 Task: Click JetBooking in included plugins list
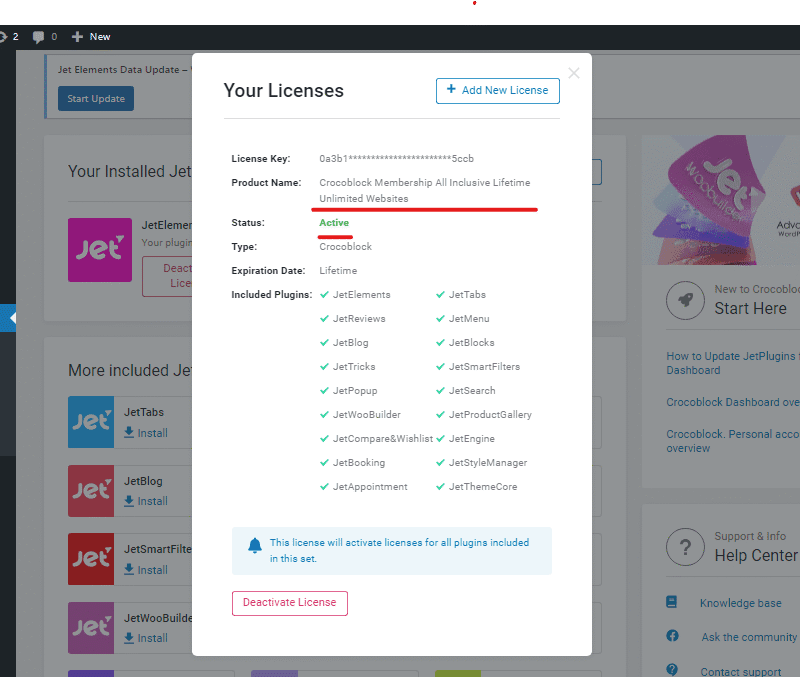click(x=359, y=463)
